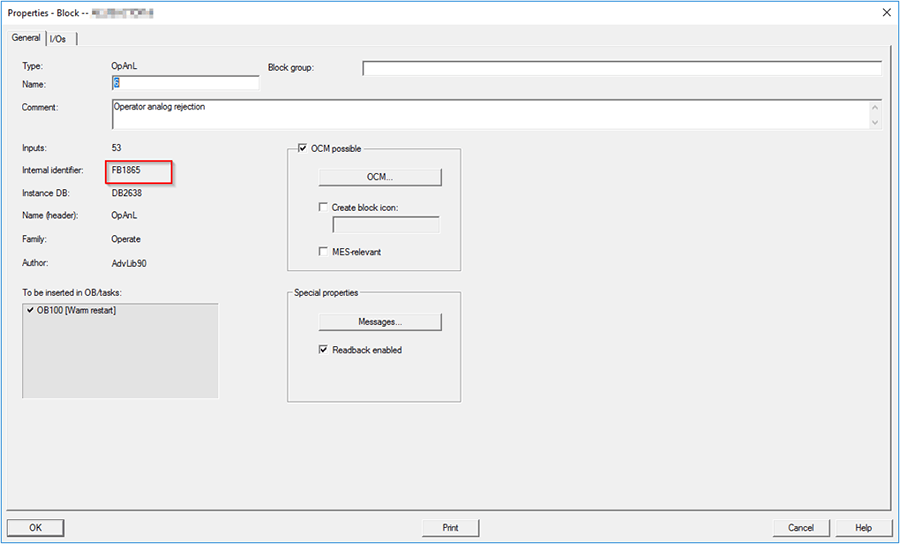
Task: Toggle the Readback enabled checkbox
Action: click(x=324, y=349)
